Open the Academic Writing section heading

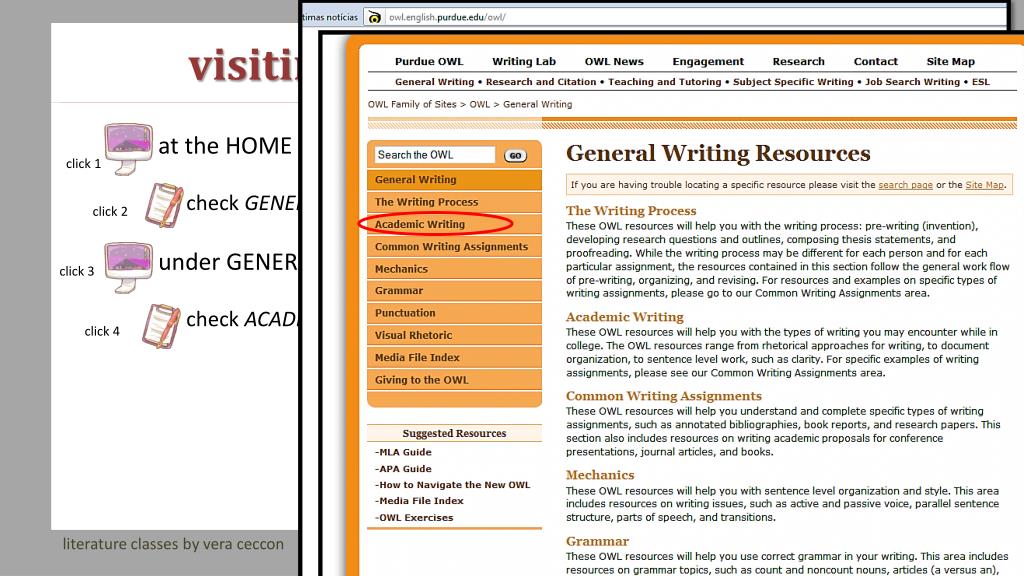[x=624, y=317]
